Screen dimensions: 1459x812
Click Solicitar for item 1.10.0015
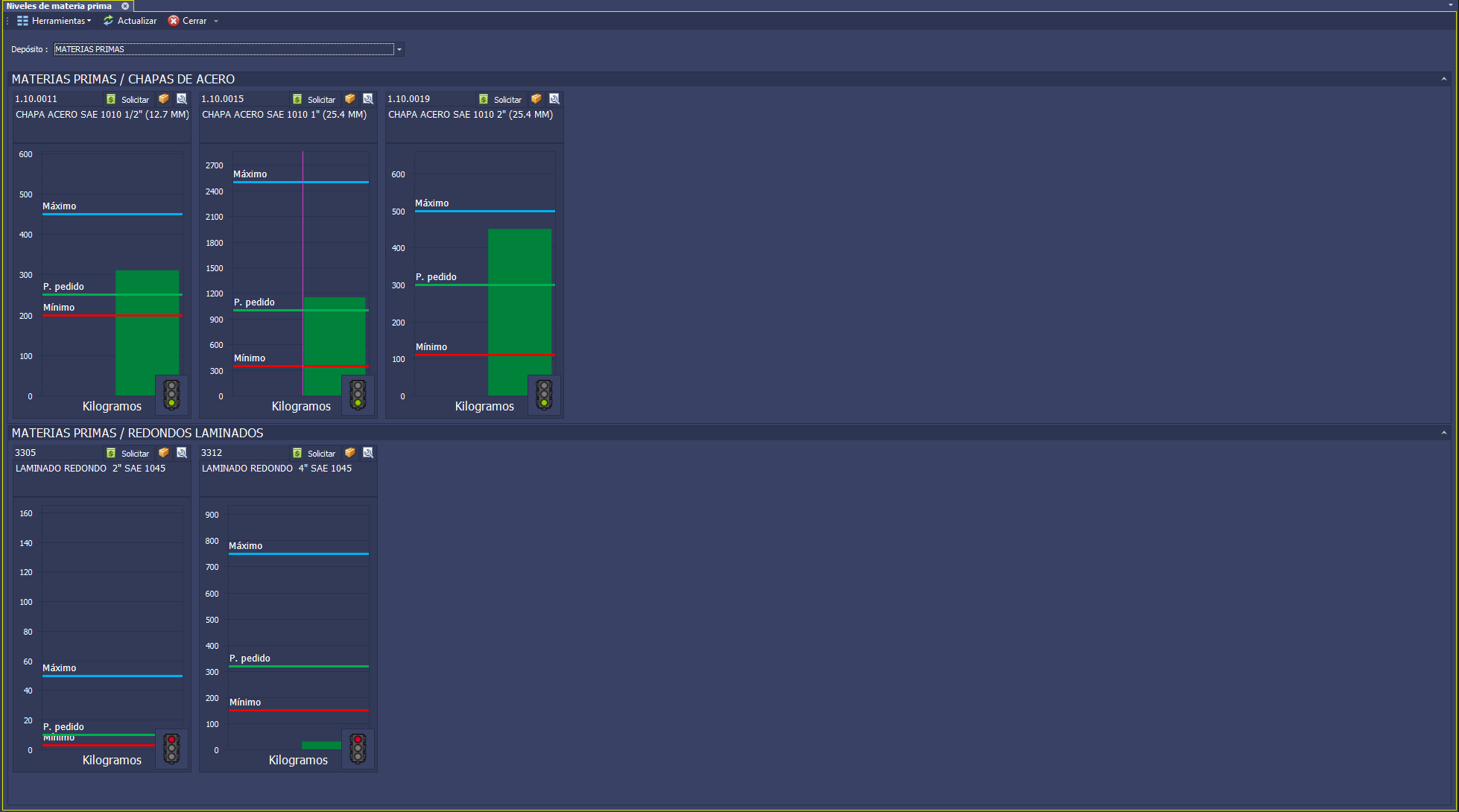click(x=314, y=99)
